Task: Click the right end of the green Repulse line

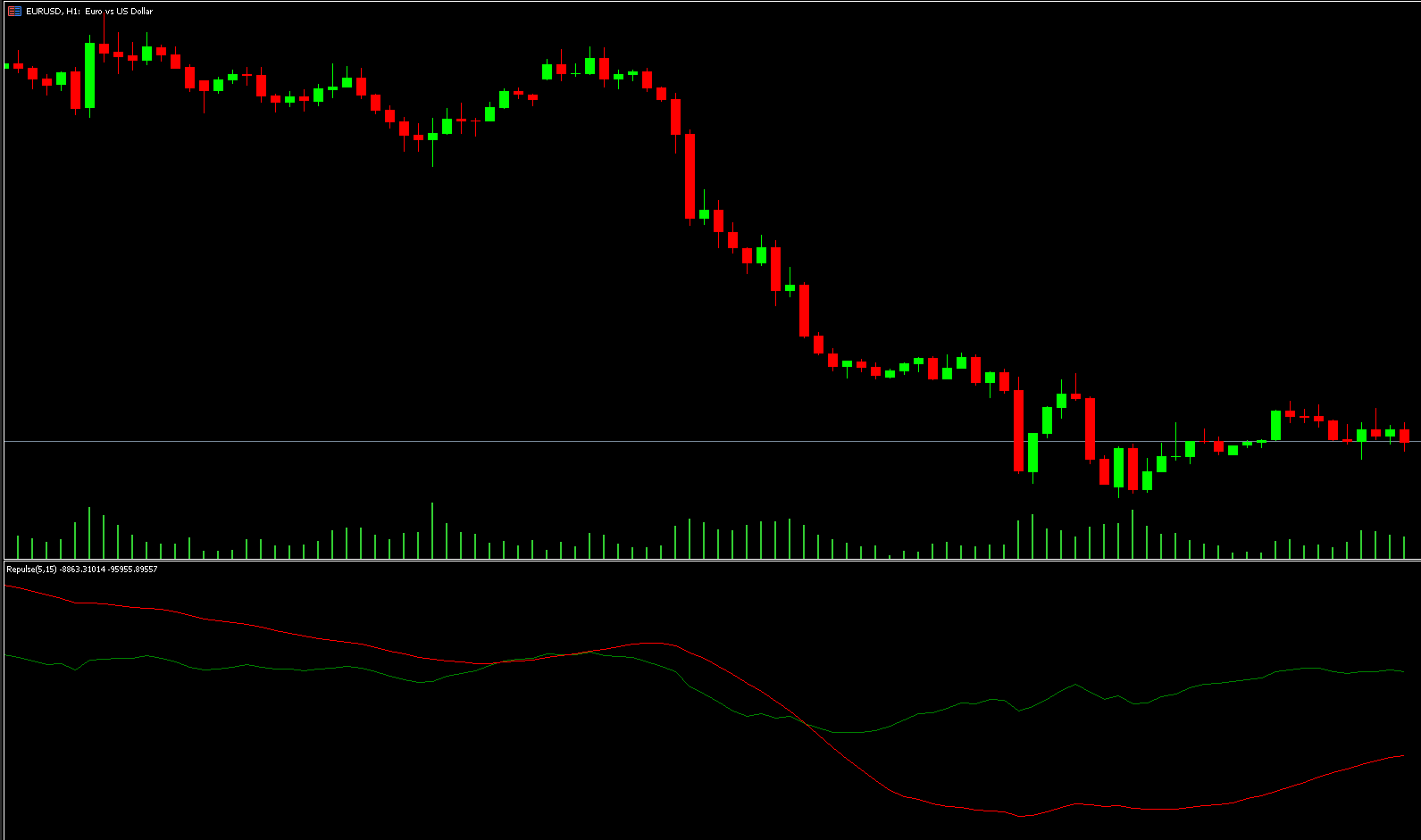Action: point(1404,671)
